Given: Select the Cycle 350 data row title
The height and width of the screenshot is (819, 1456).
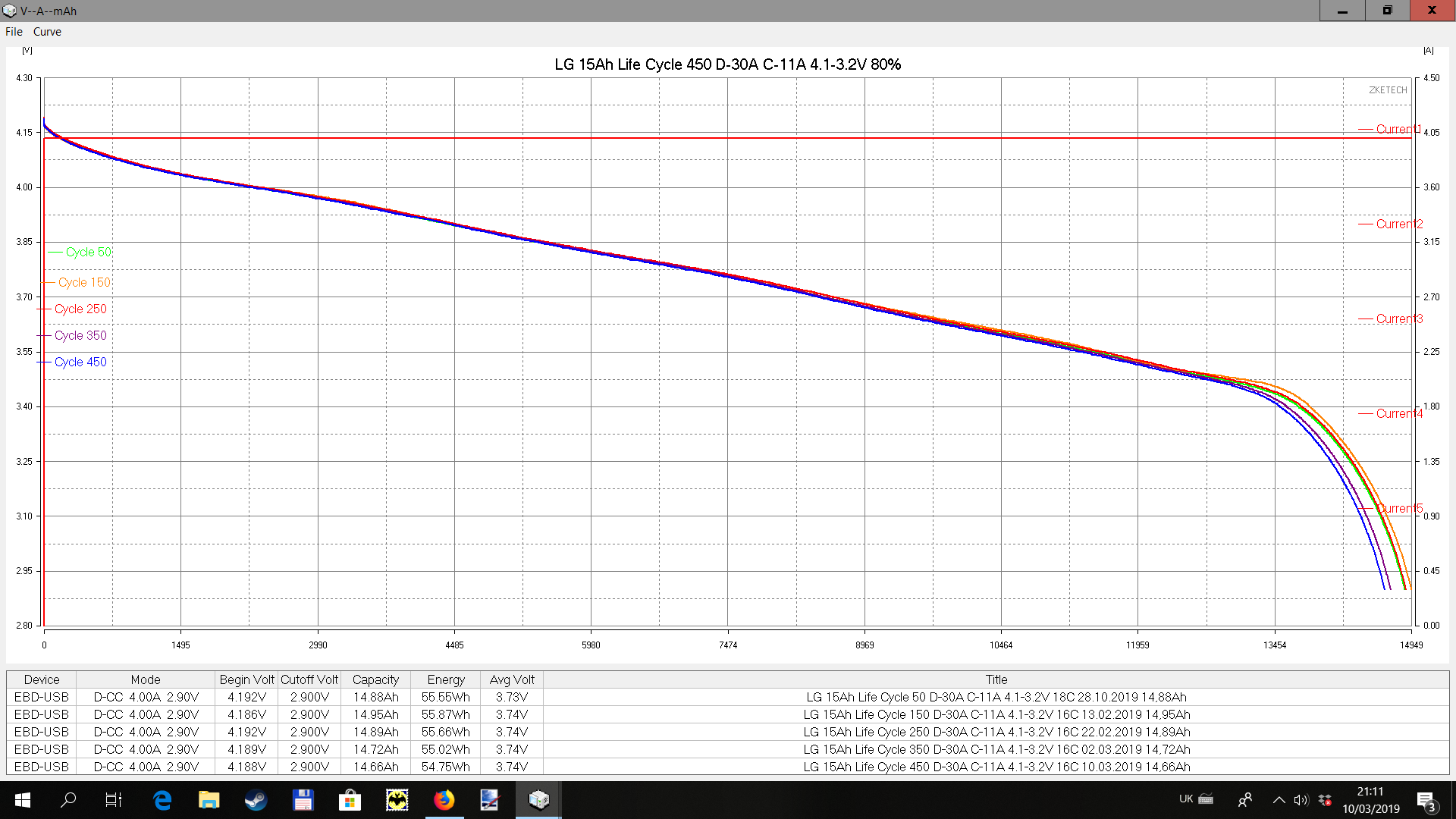Looking at the screenshot, I should click(x=996, y=749).
